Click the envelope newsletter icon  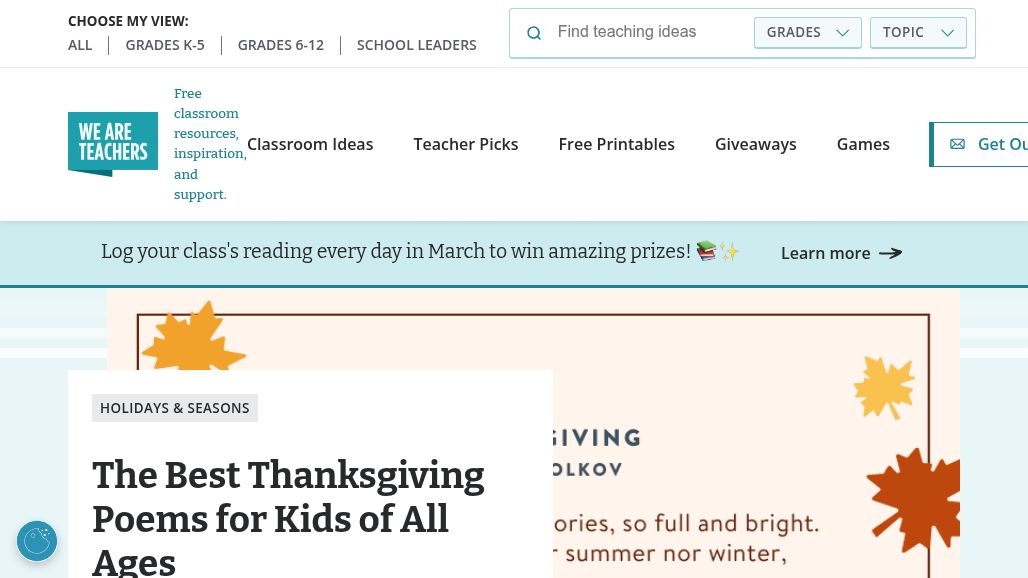click(x=957, y=144)
